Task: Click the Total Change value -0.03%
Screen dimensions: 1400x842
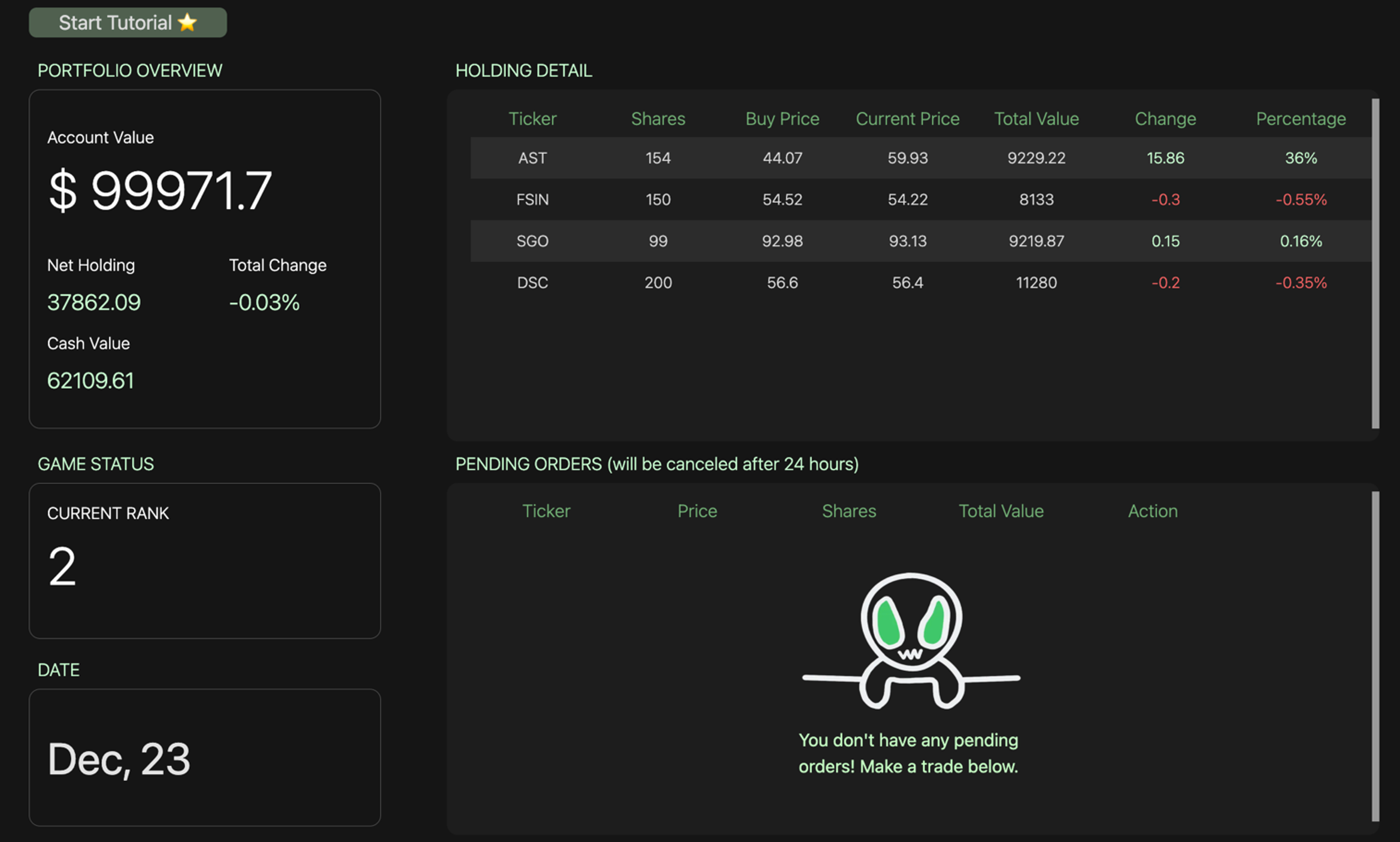Action: pos(263,302)
